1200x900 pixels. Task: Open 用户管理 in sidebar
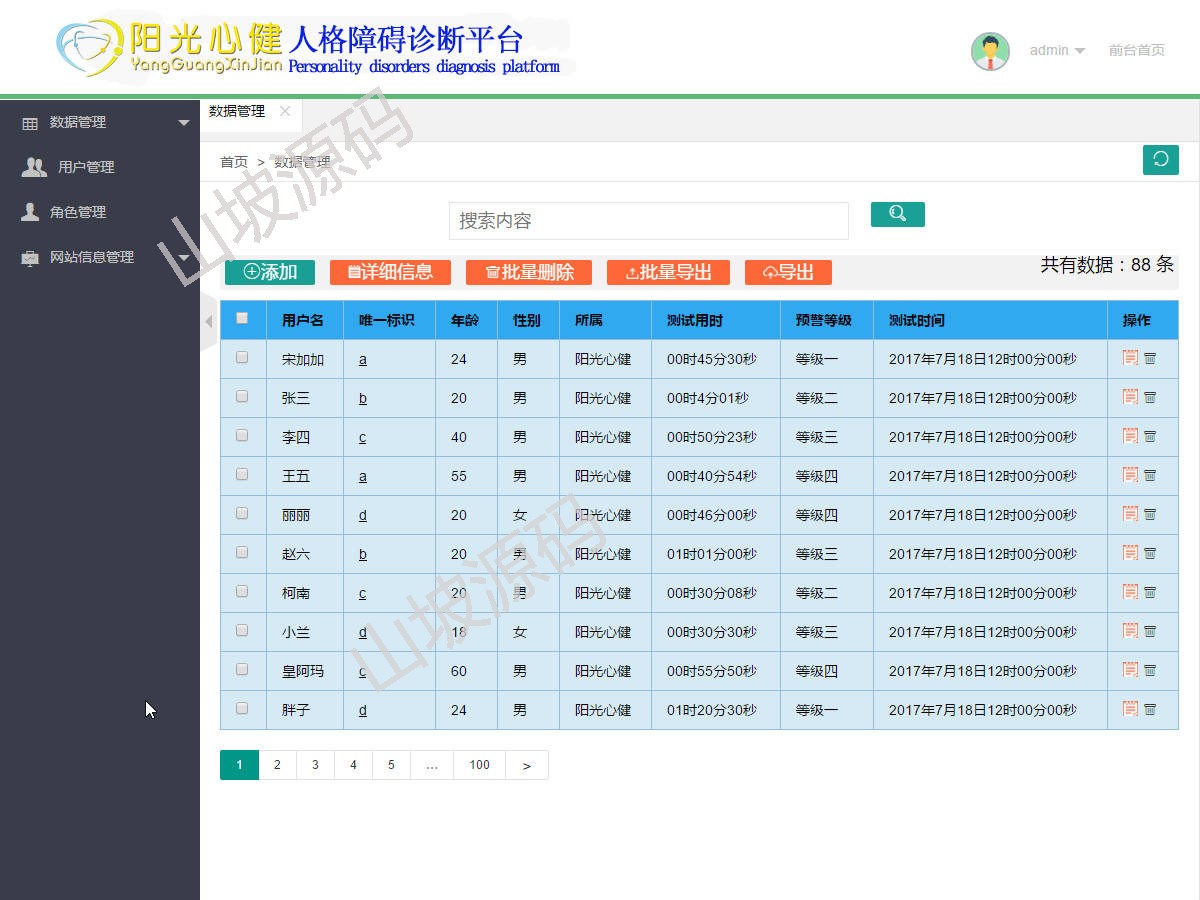click(x=85, y=167)
